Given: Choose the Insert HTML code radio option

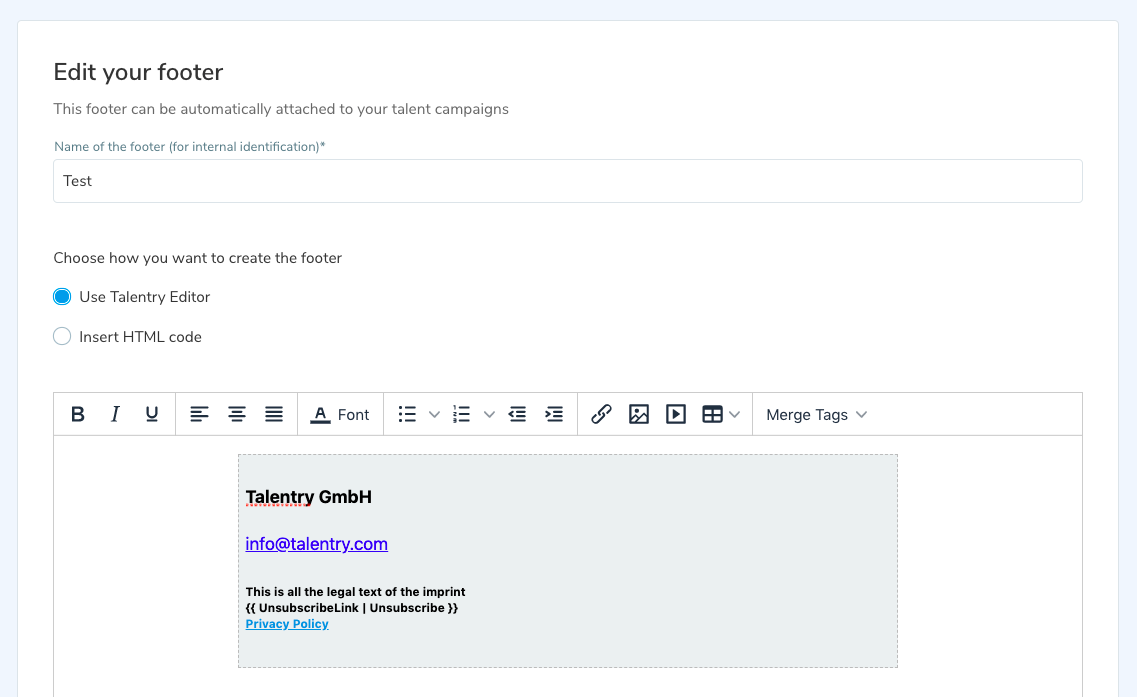Looking at the screenshot, I should click(x=62, y=337).
